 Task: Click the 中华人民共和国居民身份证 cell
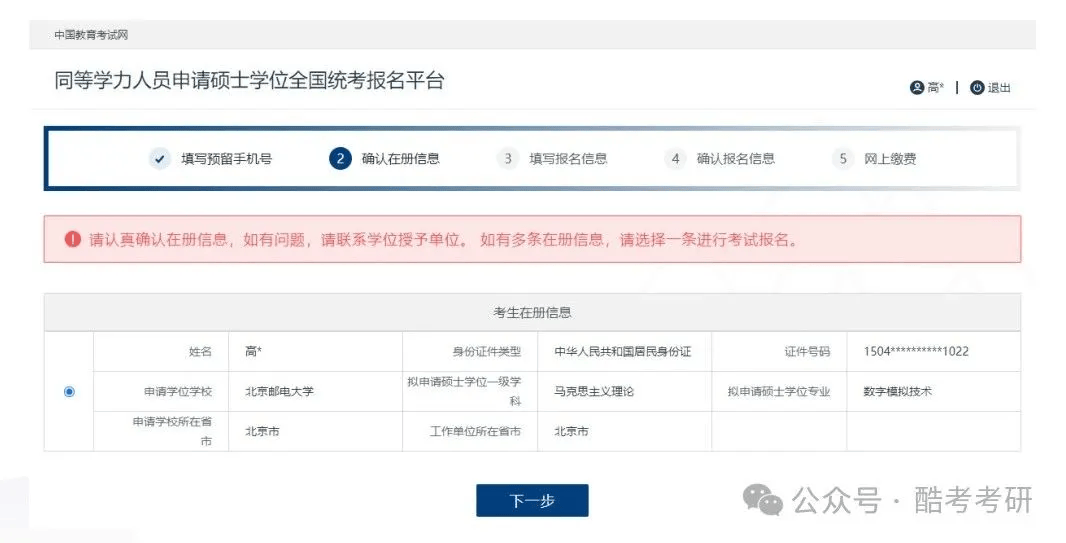624,351
